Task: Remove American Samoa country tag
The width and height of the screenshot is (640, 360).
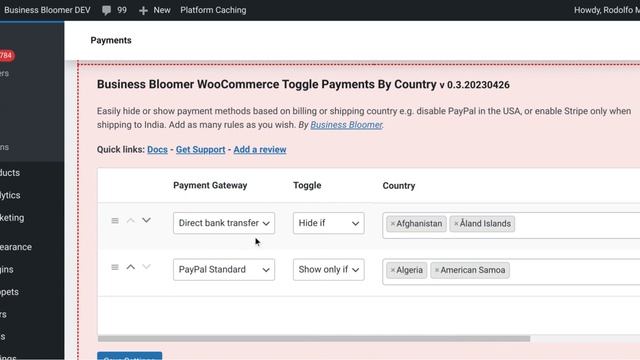Action: coord(436,270)
